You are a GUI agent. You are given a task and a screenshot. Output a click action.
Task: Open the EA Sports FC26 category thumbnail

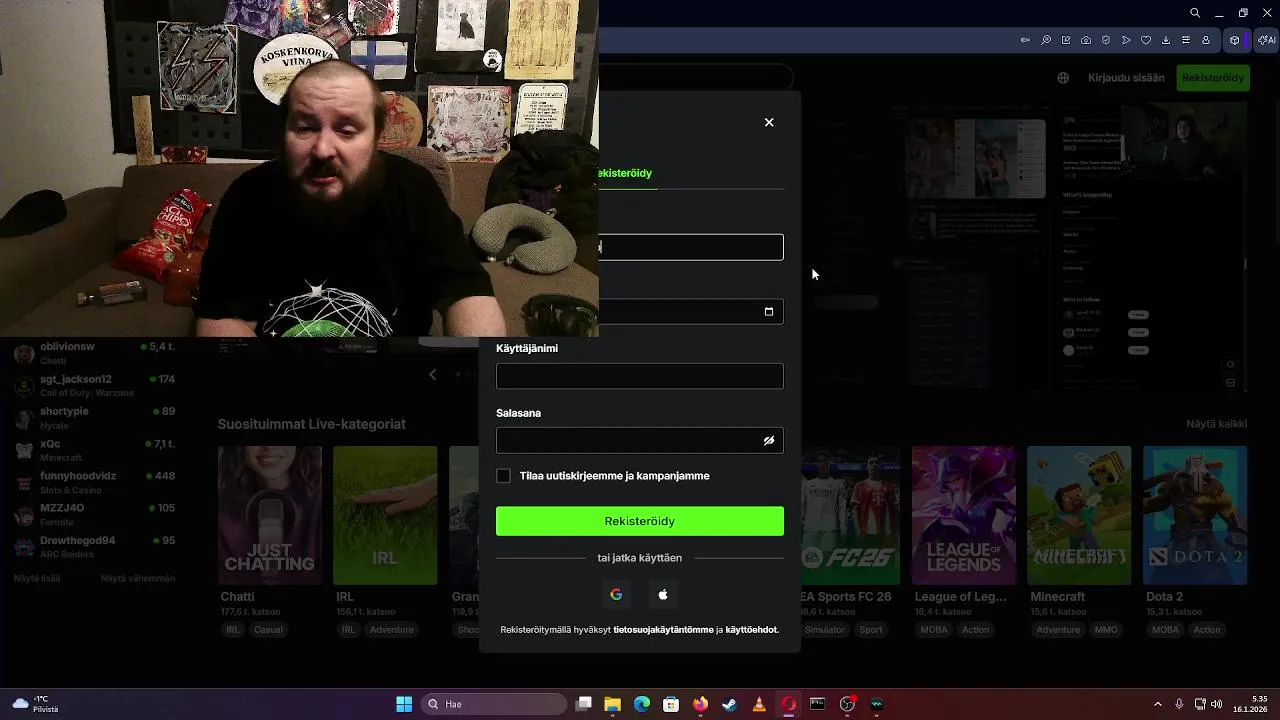click(850, 515)
